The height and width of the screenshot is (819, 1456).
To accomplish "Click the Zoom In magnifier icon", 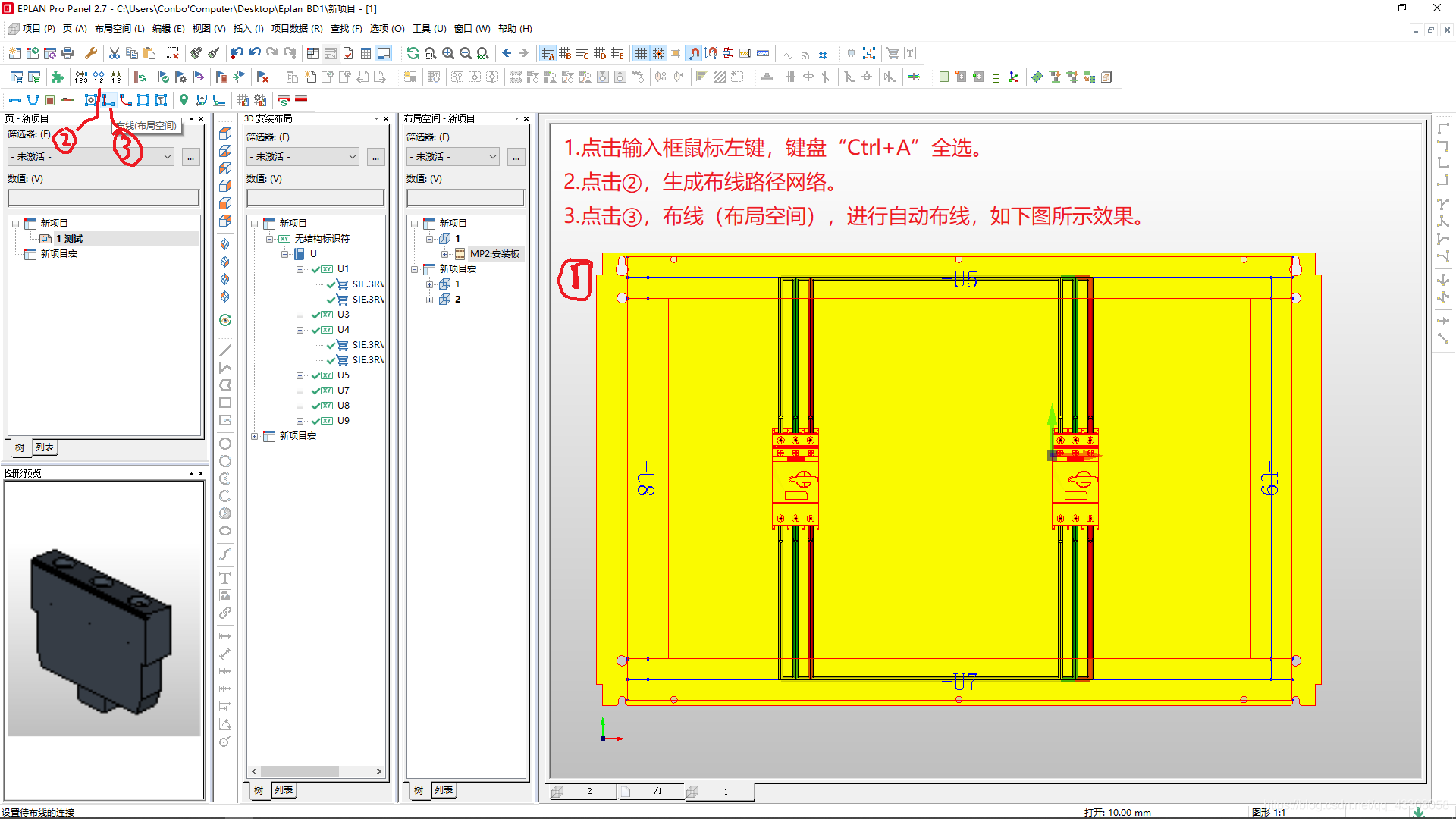I will tap(448, 53).
